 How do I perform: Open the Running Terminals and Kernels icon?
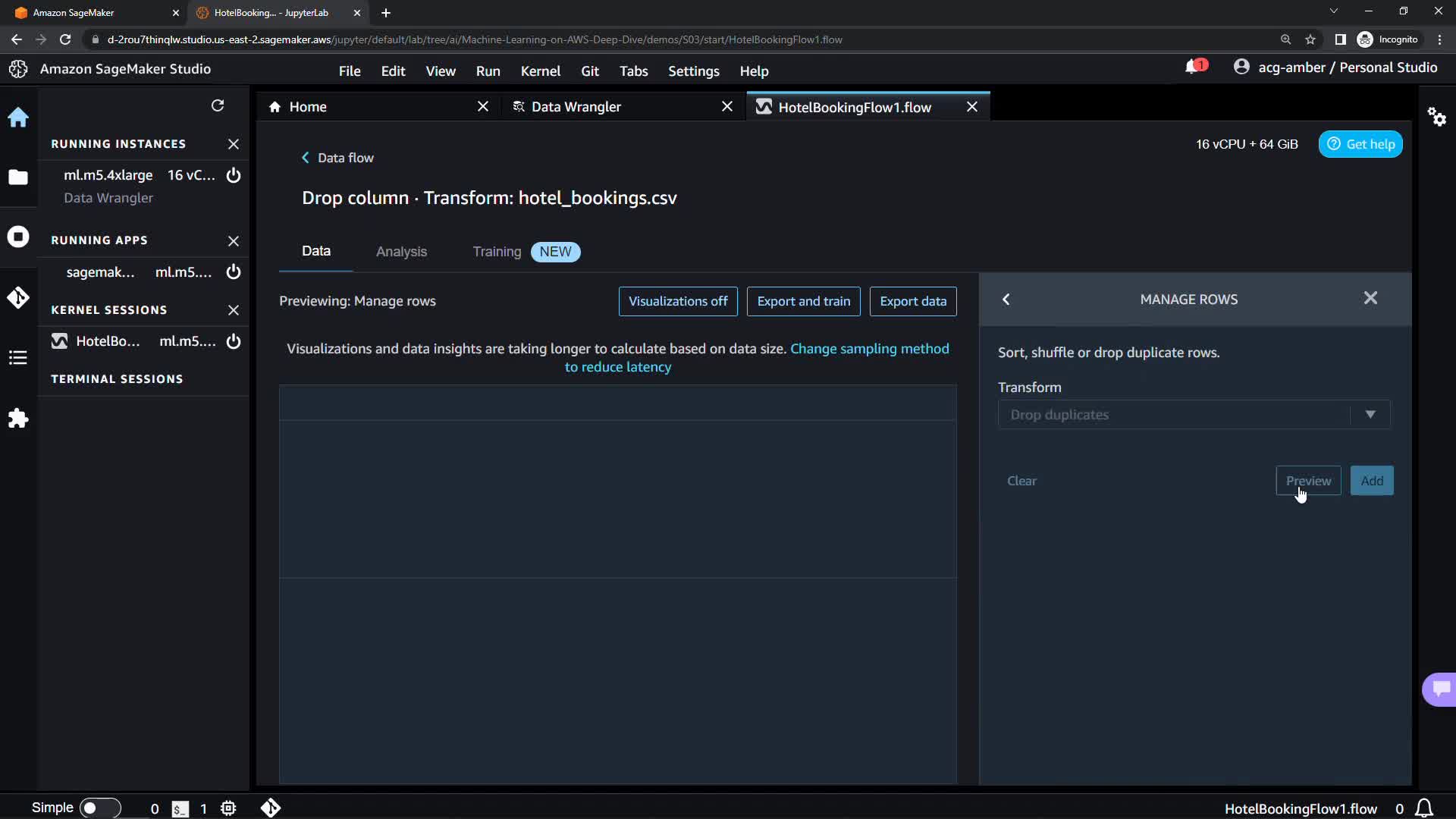[18, 237]
